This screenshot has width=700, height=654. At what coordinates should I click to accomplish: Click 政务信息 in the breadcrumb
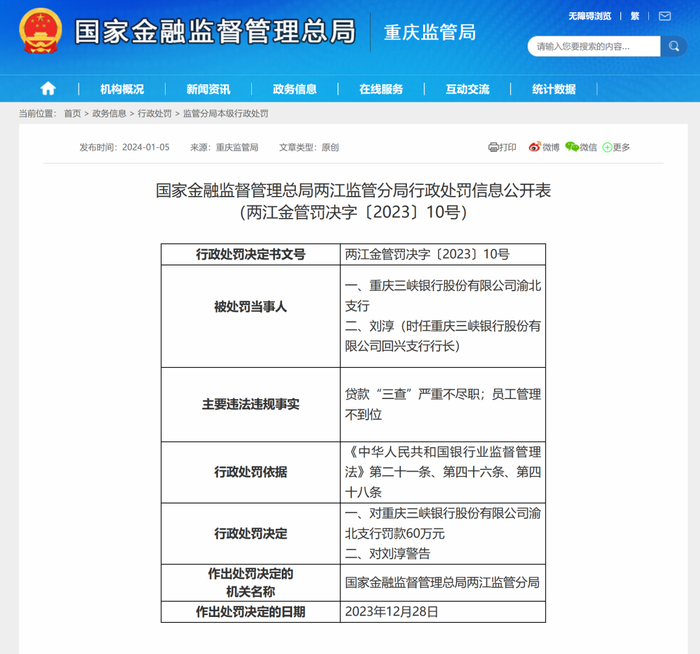(109, 113)
